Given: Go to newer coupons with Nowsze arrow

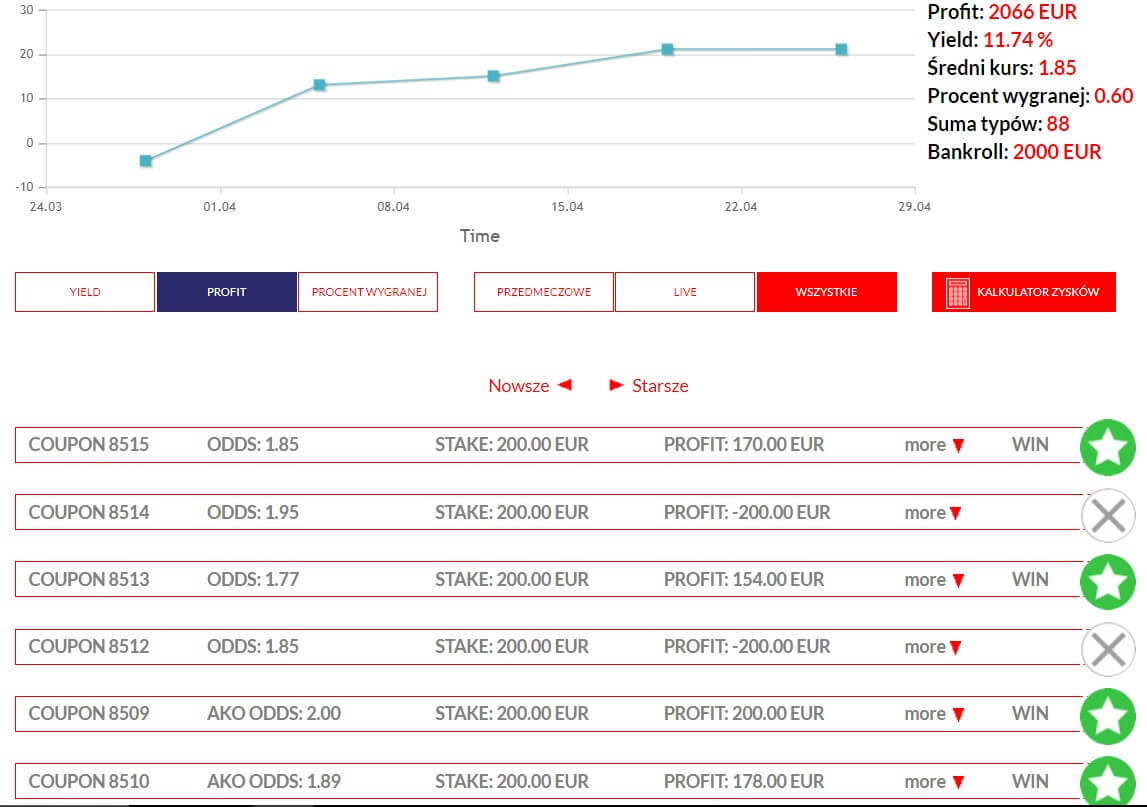Looking at the screenshot, I should (x=530, y=386).
